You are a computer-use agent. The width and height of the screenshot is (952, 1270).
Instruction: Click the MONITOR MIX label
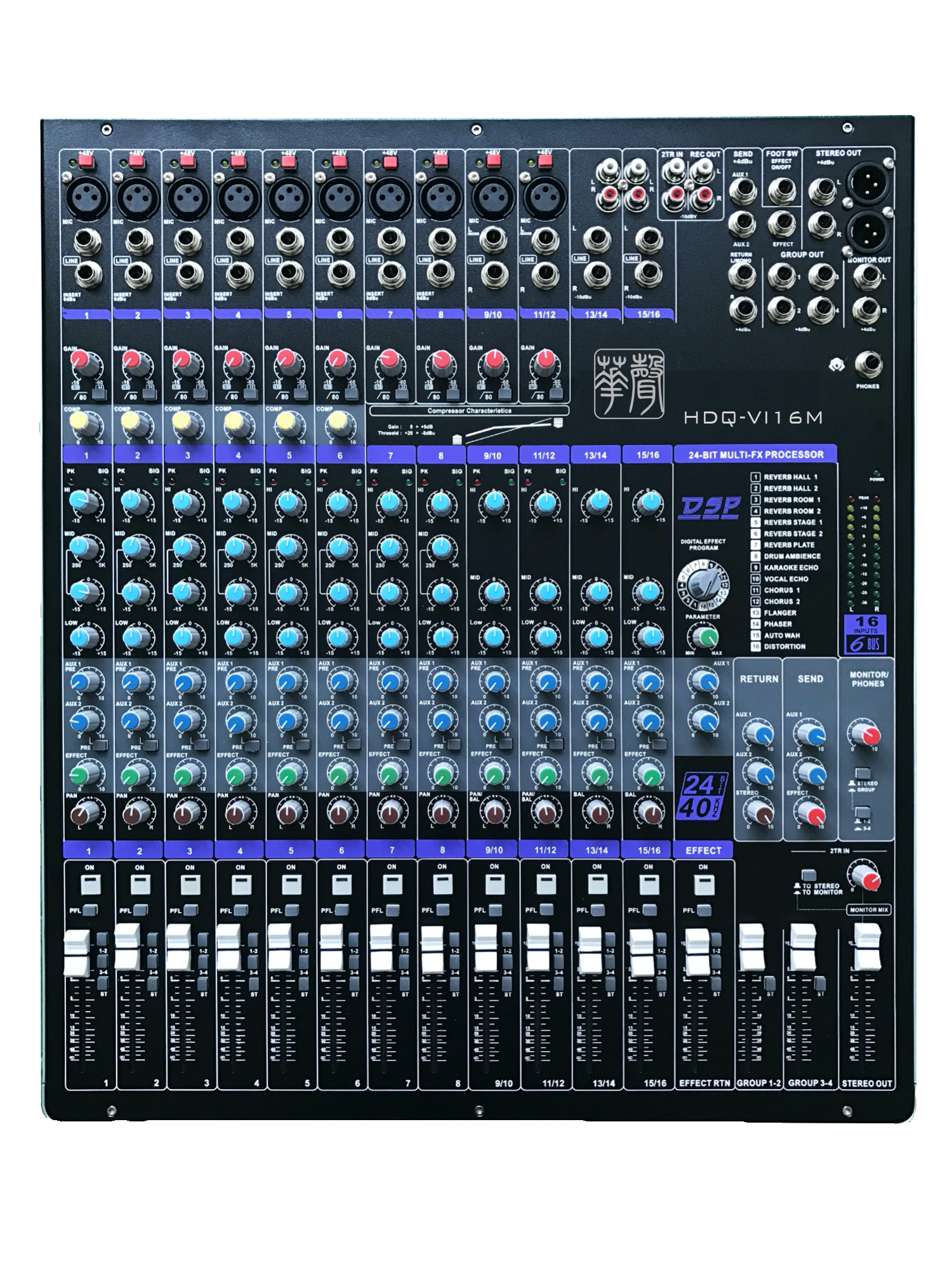coord(868,910)
